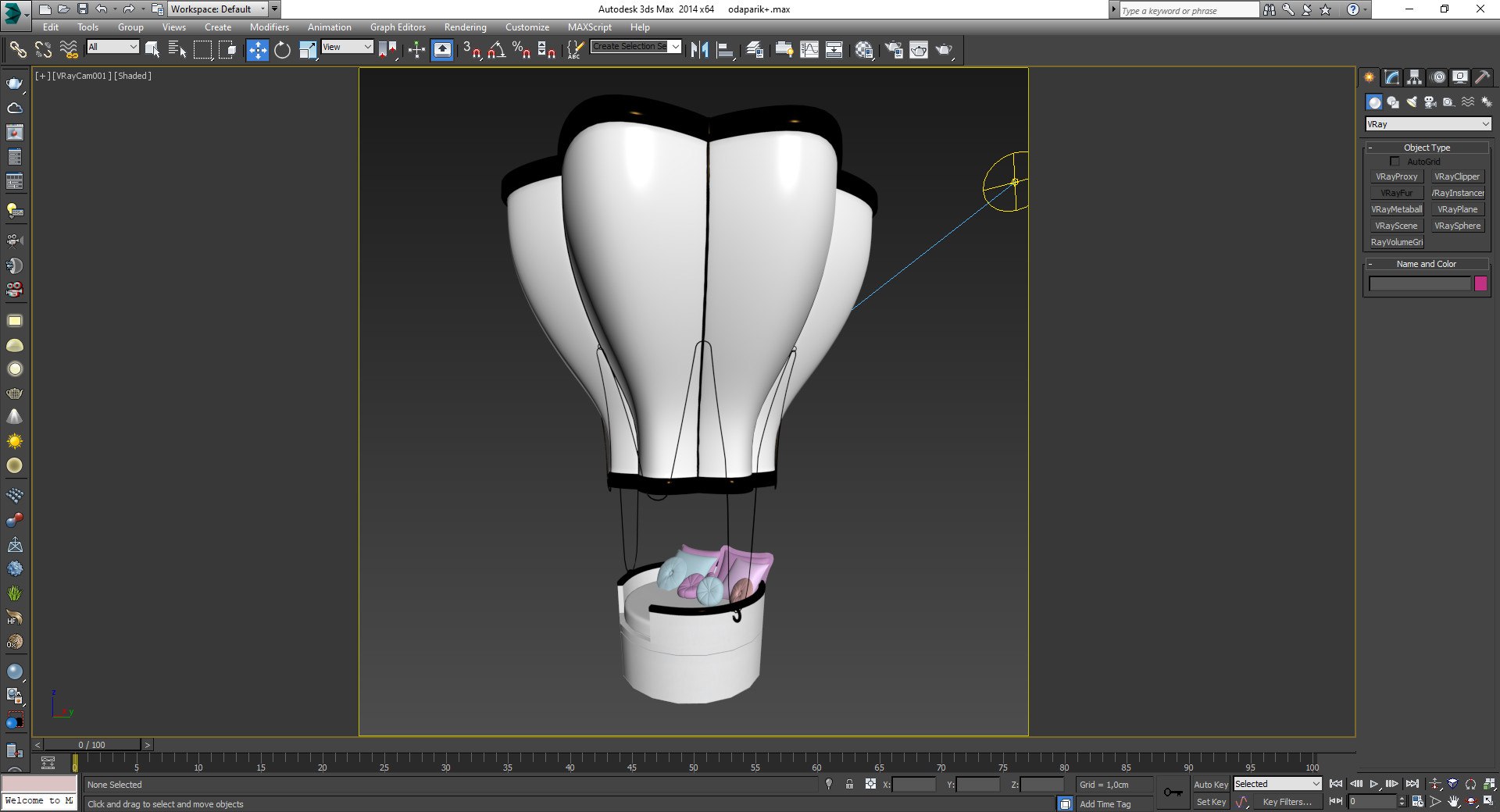Click the Select Object arrow tool
Viewport: 1500px width, 812px height.
(152, 50)
